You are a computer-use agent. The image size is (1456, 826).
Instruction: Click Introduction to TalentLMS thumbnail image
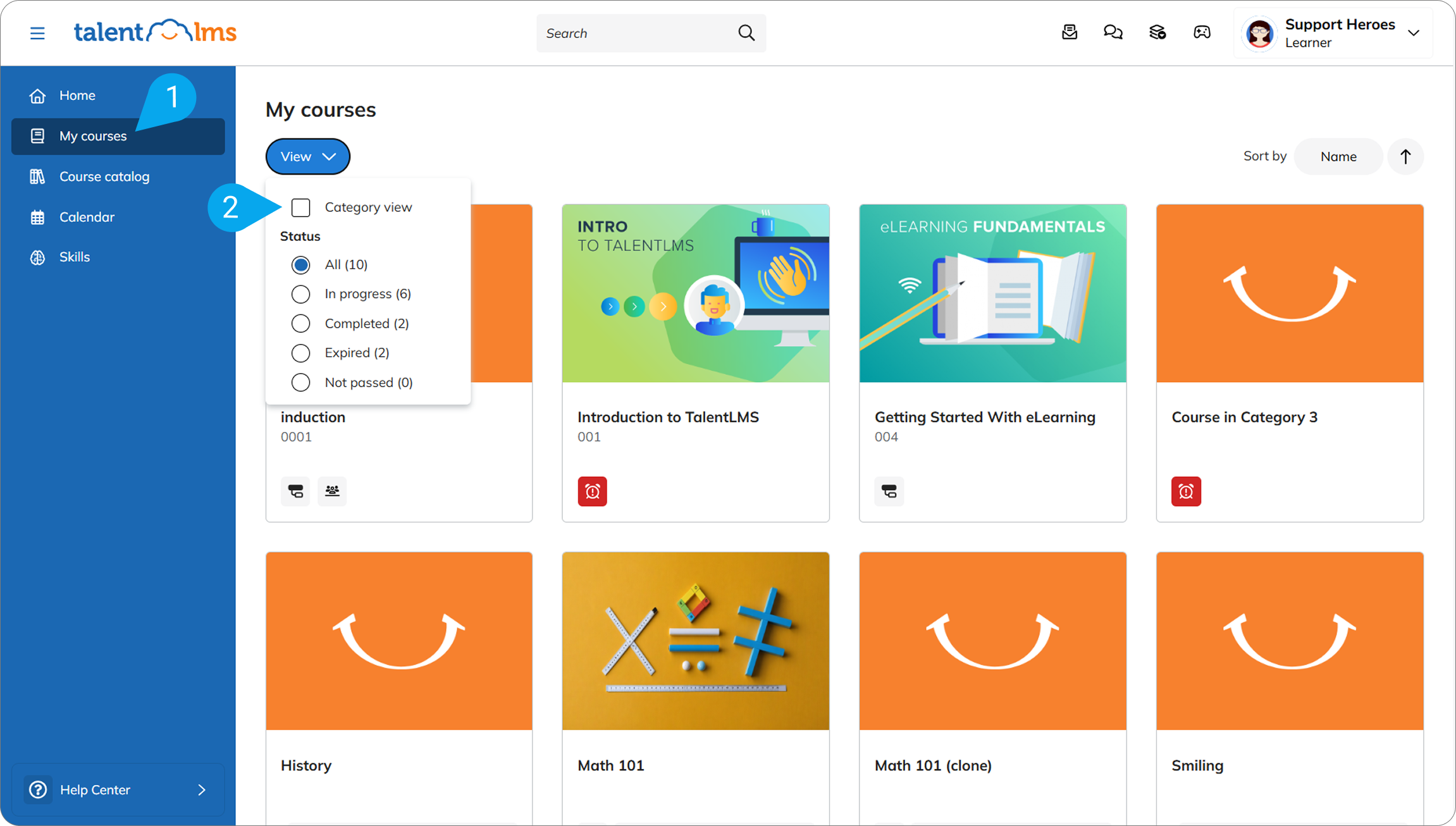696,293
